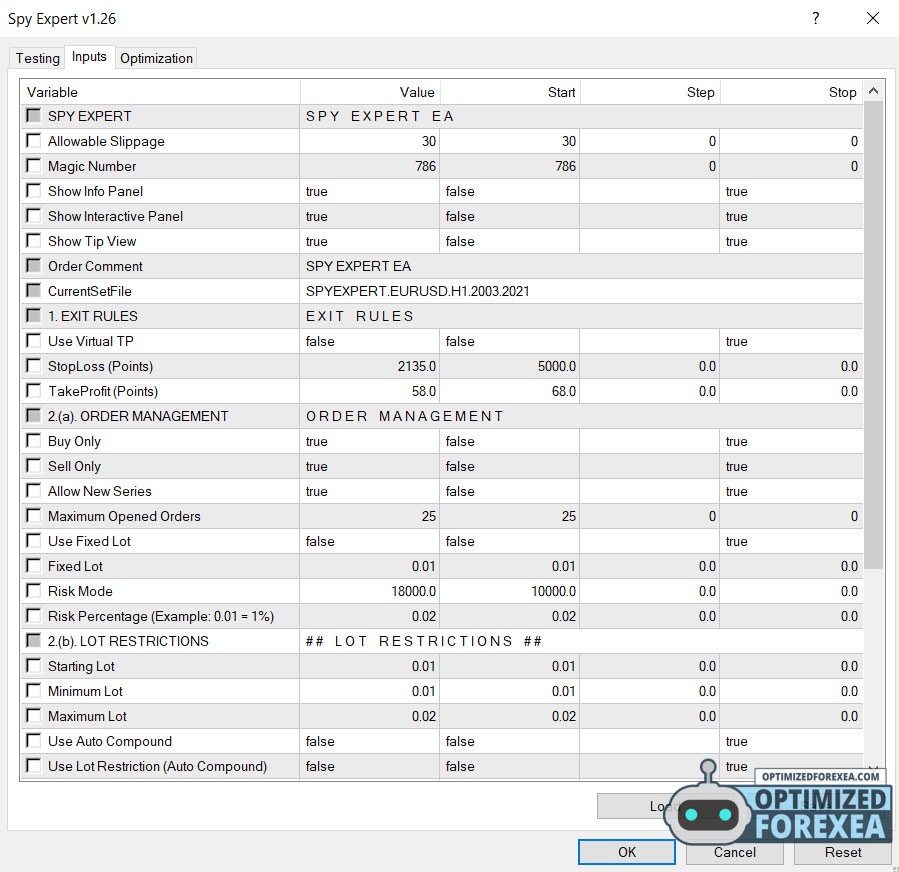Select the Order Comment value SPY EXPERT EA
The image size is (899, 872).
581,266
